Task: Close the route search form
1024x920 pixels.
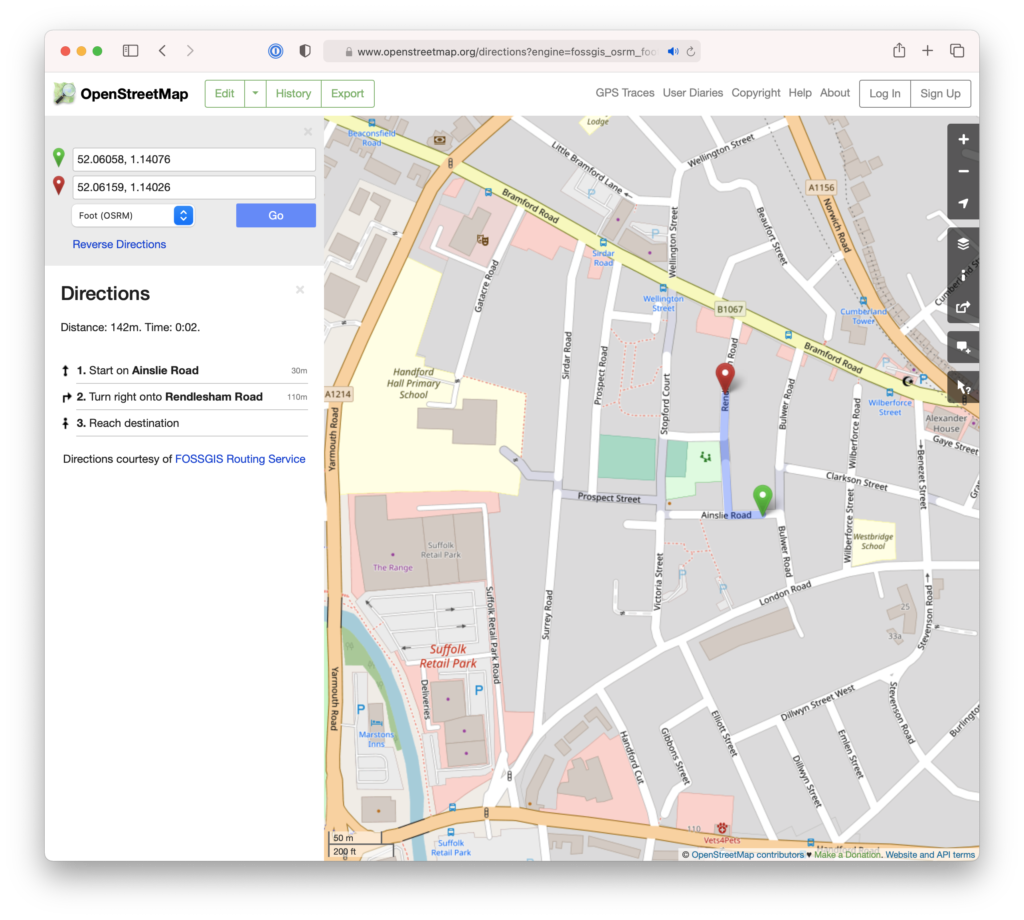Action: click(x=308, y=132)
